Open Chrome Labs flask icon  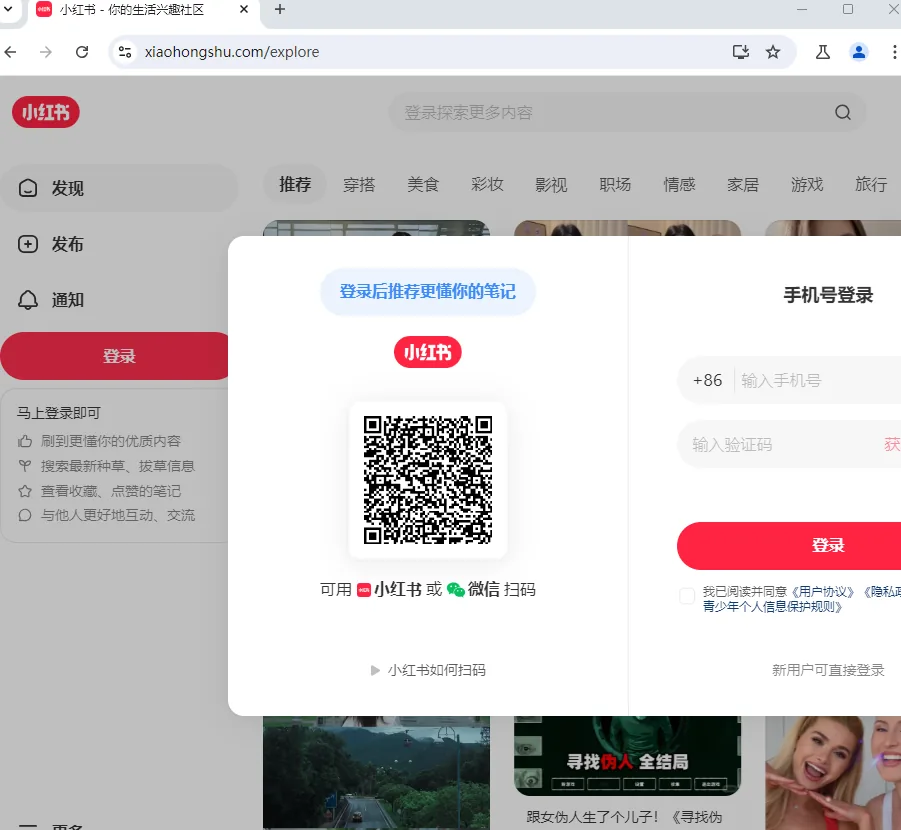[x=823, y=52]
